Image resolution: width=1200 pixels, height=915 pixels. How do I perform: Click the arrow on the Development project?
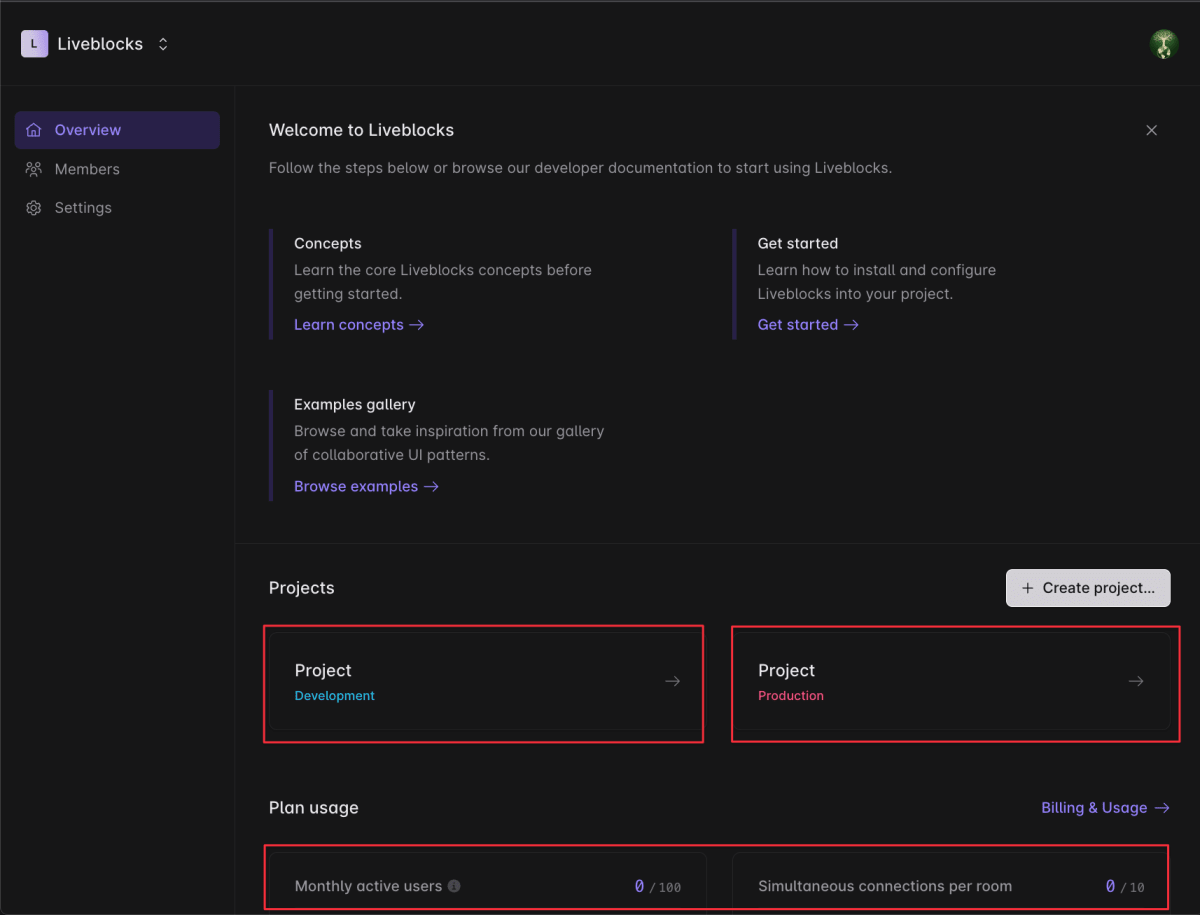coord(673,681)
